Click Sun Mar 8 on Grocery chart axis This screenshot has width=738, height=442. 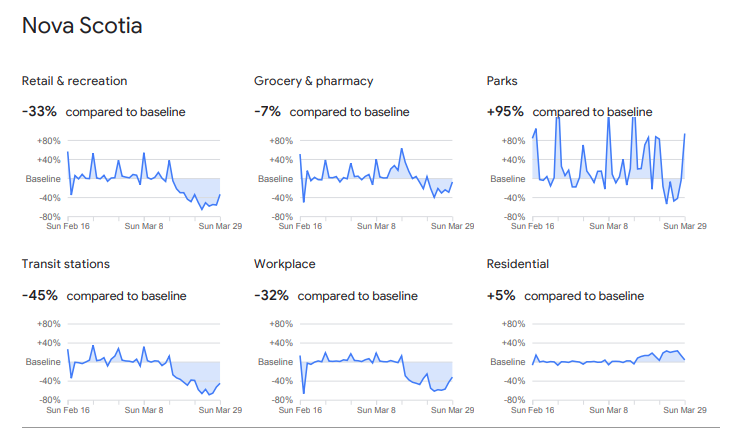click(376, 226)
